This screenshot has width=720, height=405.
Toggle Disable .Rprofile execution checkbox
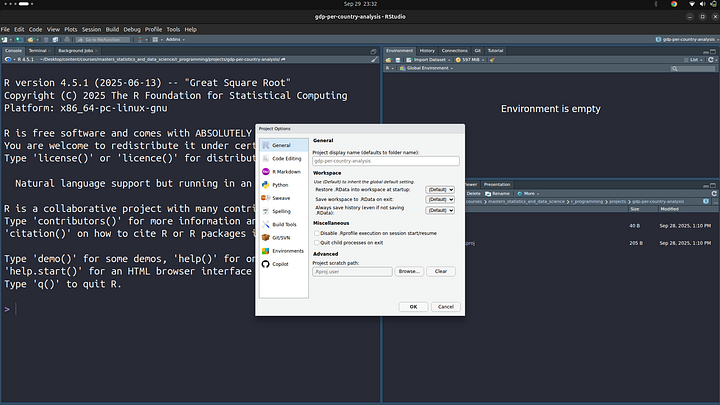tap(317, 233)
